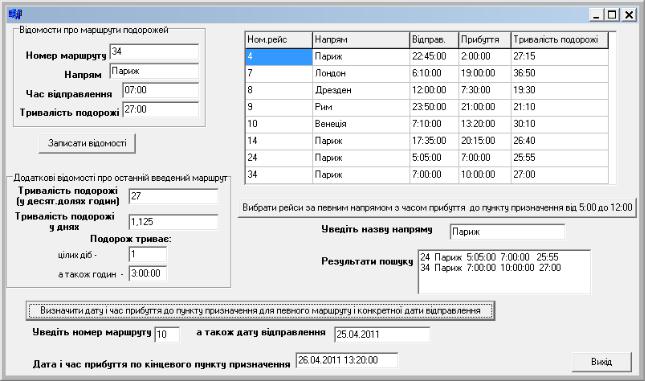This screenshot has height=381, width=645.
Task: Click the цілих діб field showing 1
Action: click(148, 255)
